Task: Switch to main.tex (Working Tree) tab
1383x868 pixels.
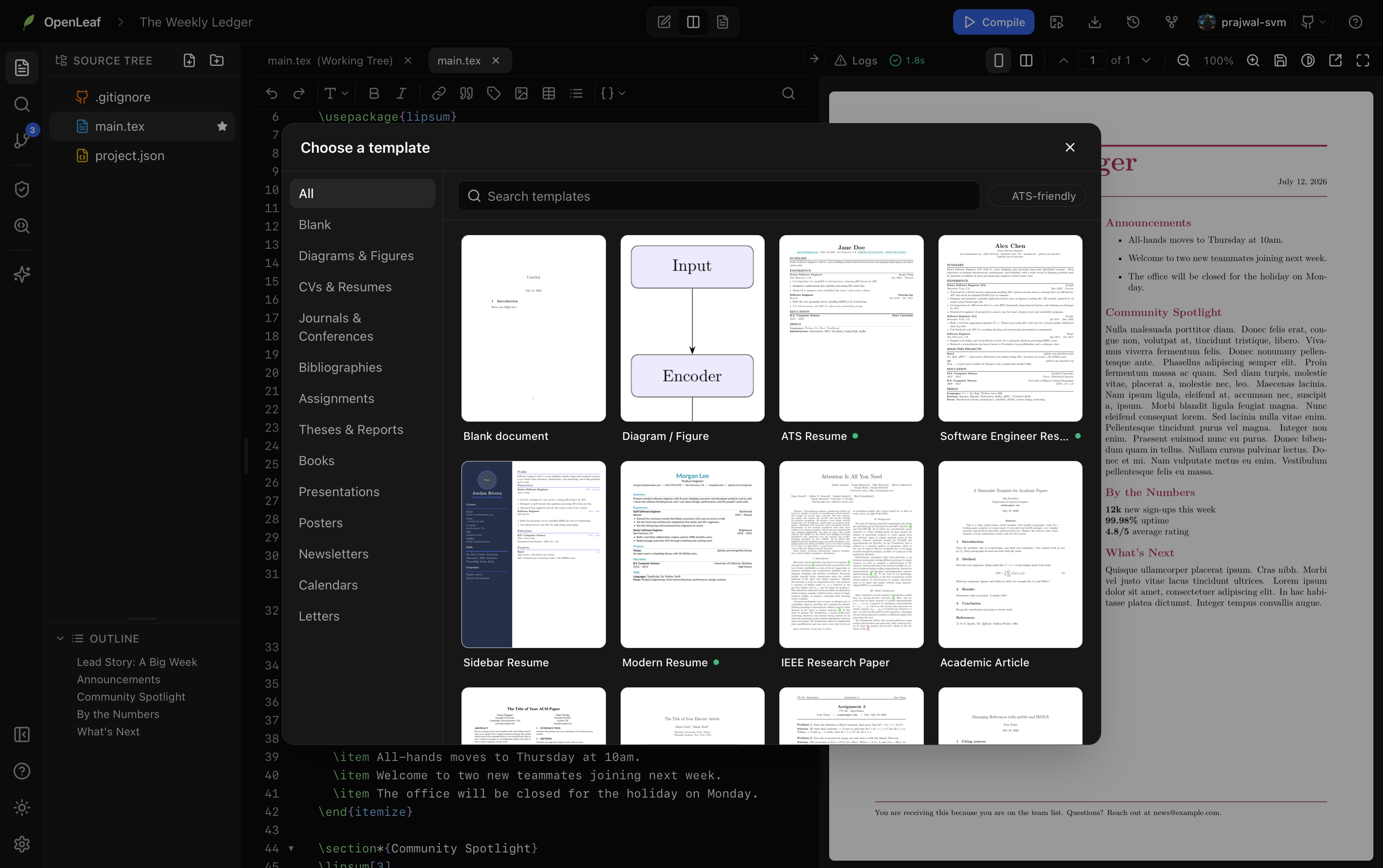Action: [330, 60]
